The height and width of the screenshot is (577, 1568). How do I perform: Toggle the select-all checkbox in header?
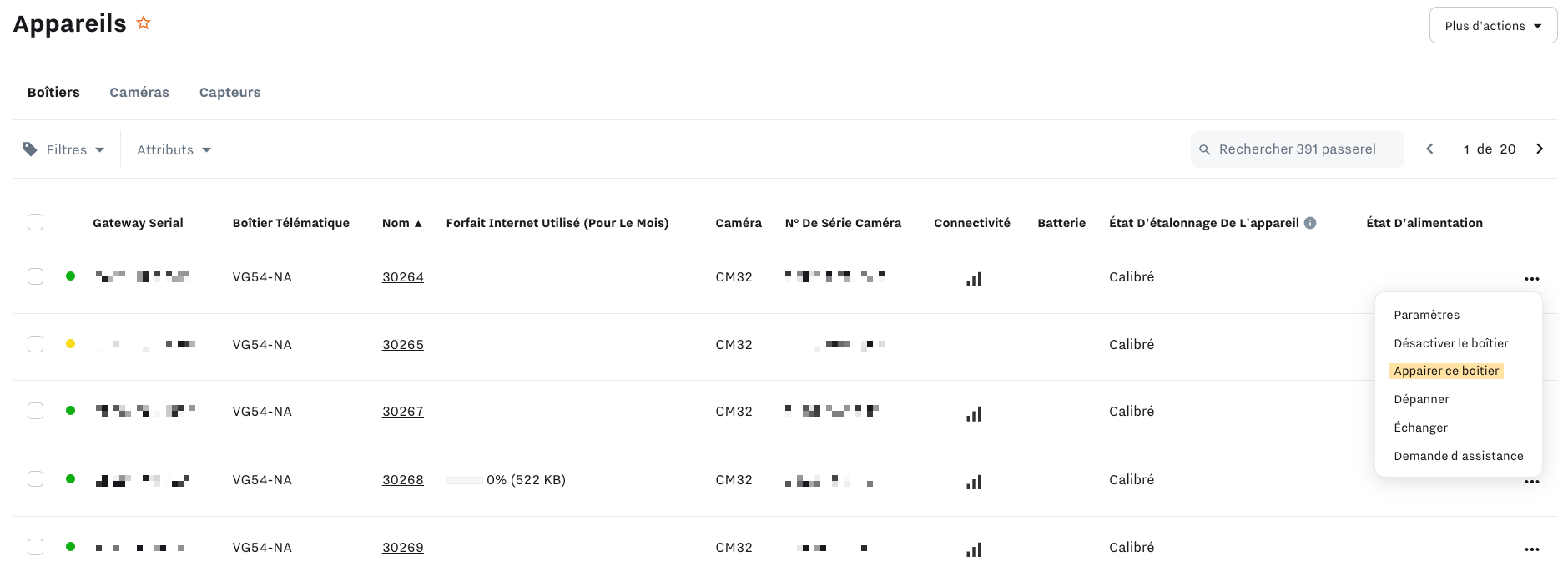35,222
